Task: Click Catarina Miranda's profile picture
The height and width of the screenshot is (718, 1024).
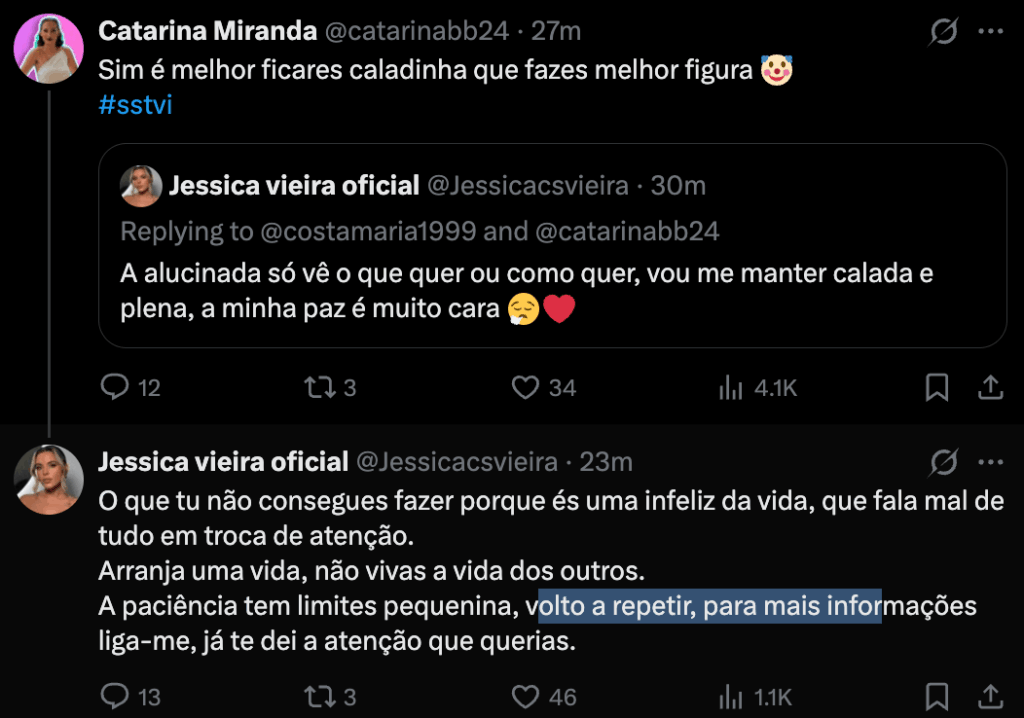Action: click(x=48, y=47)
